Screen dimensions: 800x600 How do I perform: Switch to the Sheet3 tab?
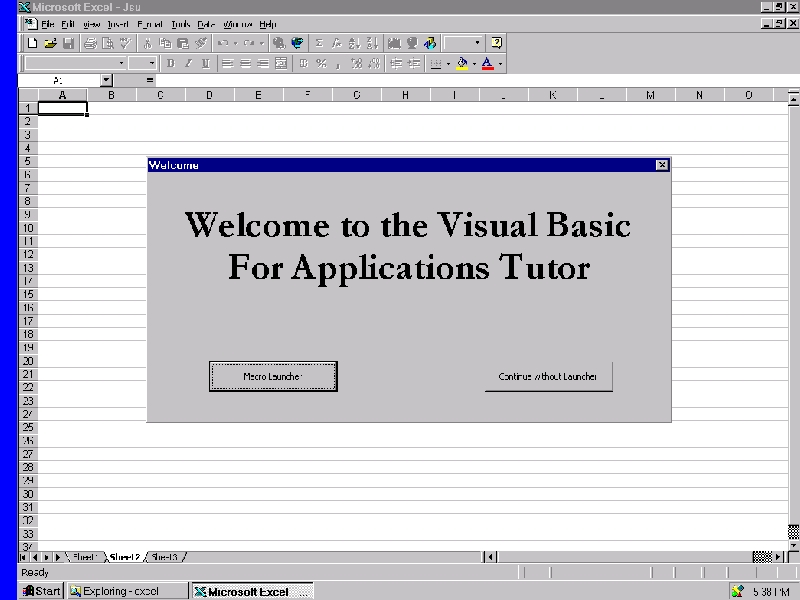165,557
